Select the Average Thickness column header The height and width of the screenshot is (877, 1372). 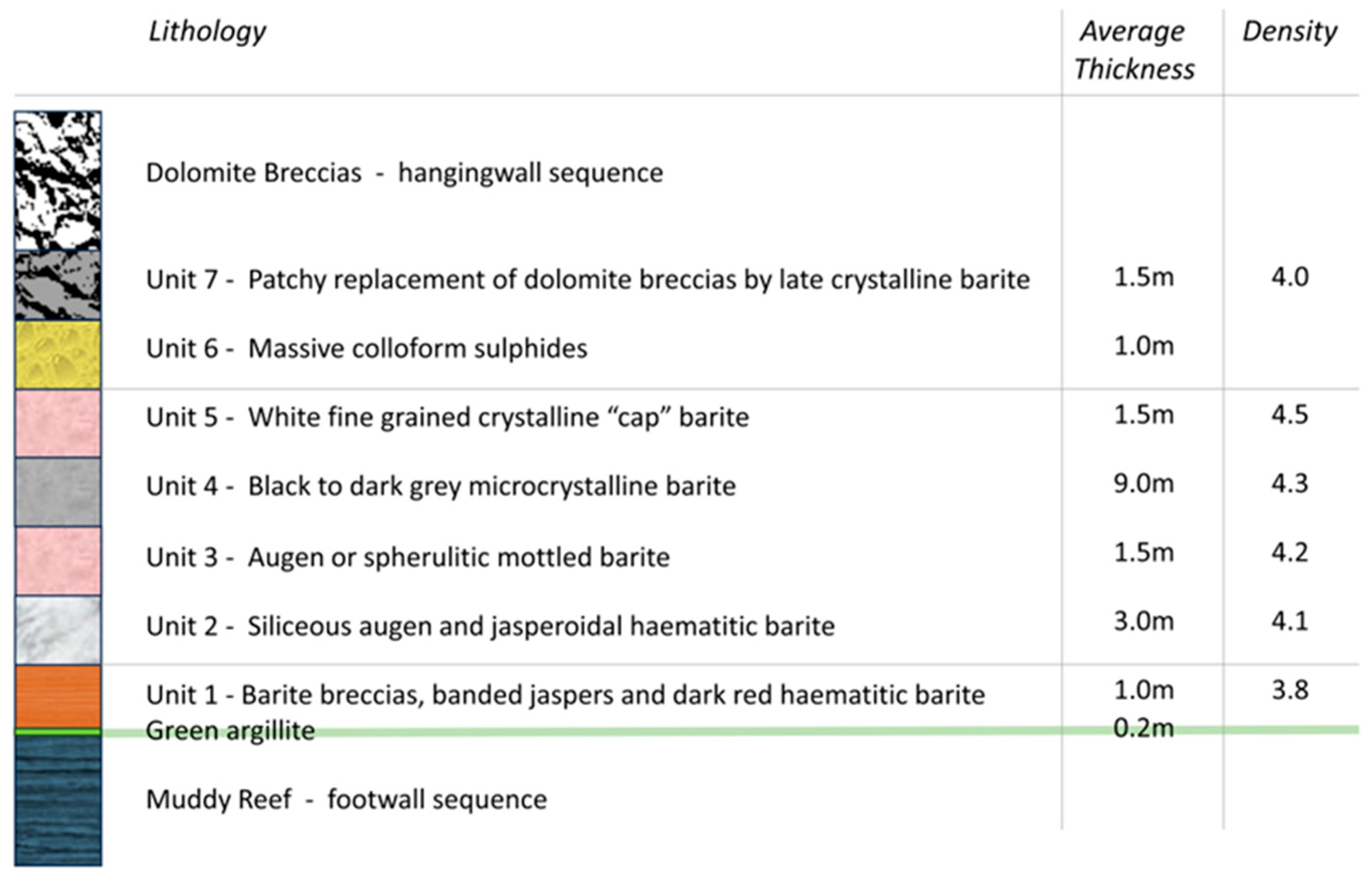[x=1134, y=50]
